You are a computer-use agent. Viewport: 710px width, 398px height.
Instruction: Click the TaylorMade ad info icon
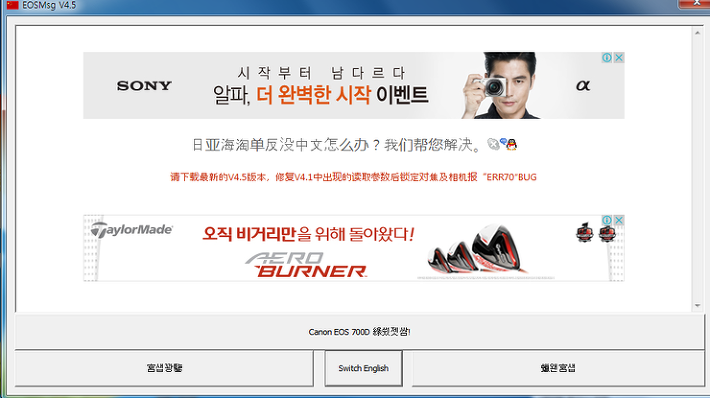click(x=607, y=220)
